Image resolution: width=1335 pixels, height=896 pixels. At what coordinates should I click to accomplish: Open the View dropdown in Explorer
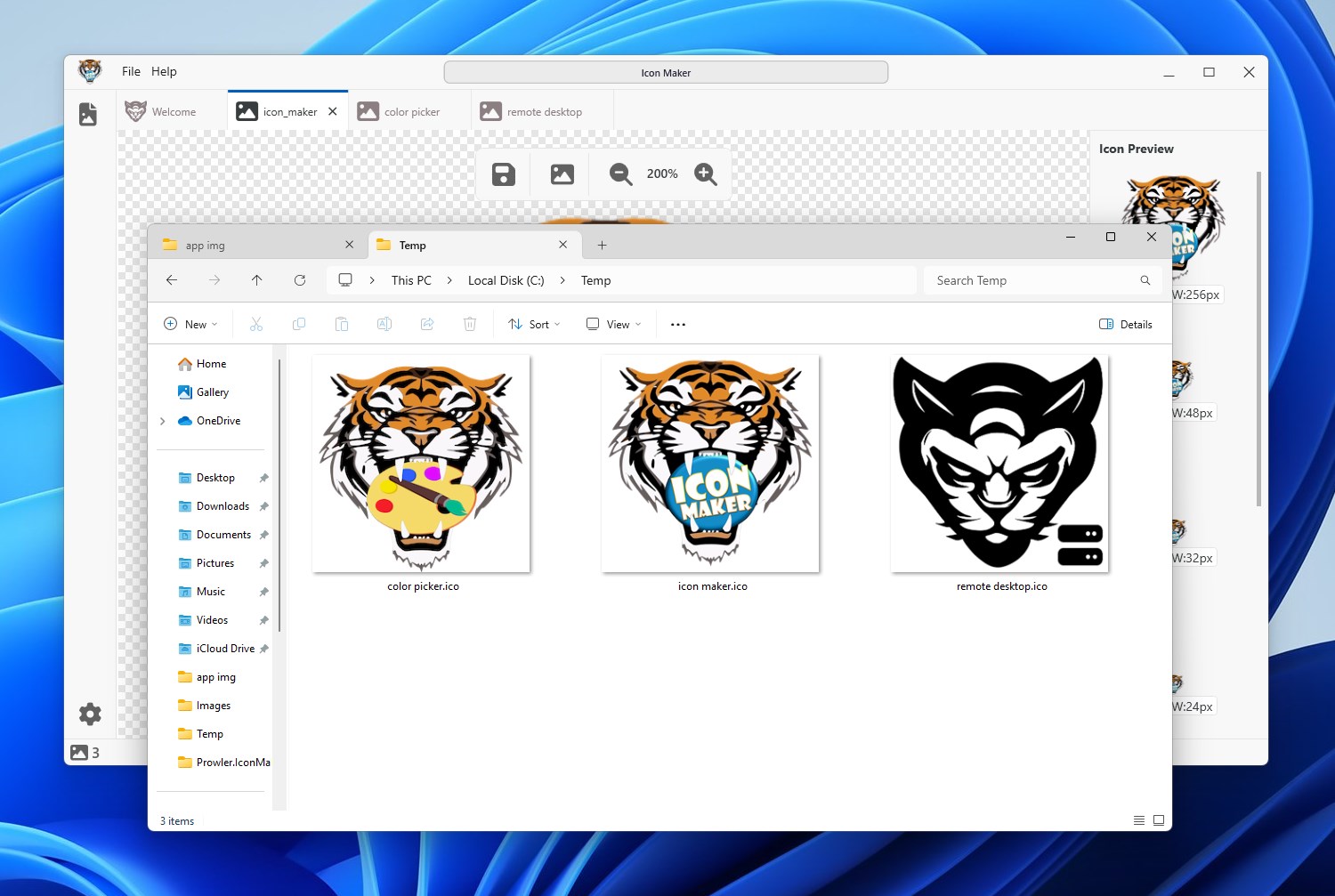(613, 324)
